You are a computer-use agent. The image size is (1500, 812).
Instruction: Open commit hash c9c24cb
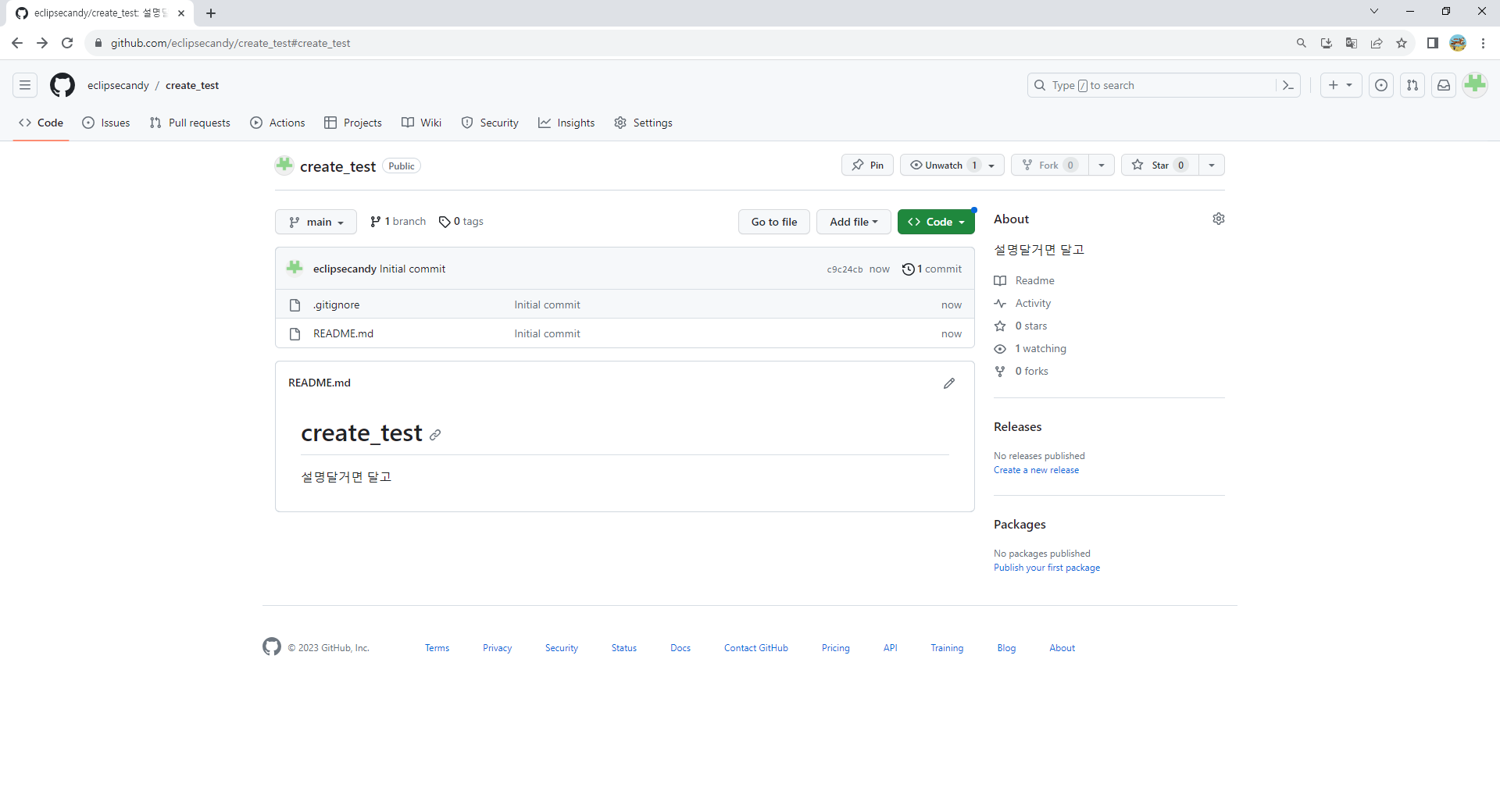845,269
